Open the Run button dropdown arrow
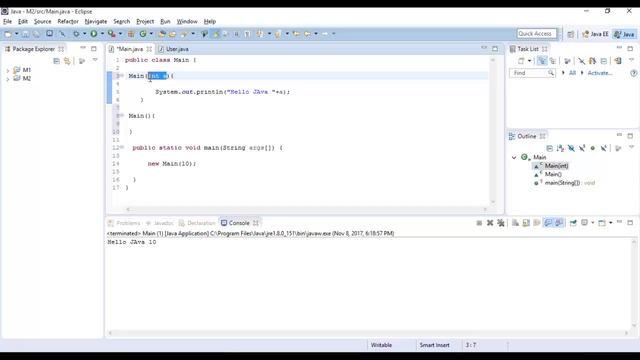640x360 pixels. coord(102,34)
